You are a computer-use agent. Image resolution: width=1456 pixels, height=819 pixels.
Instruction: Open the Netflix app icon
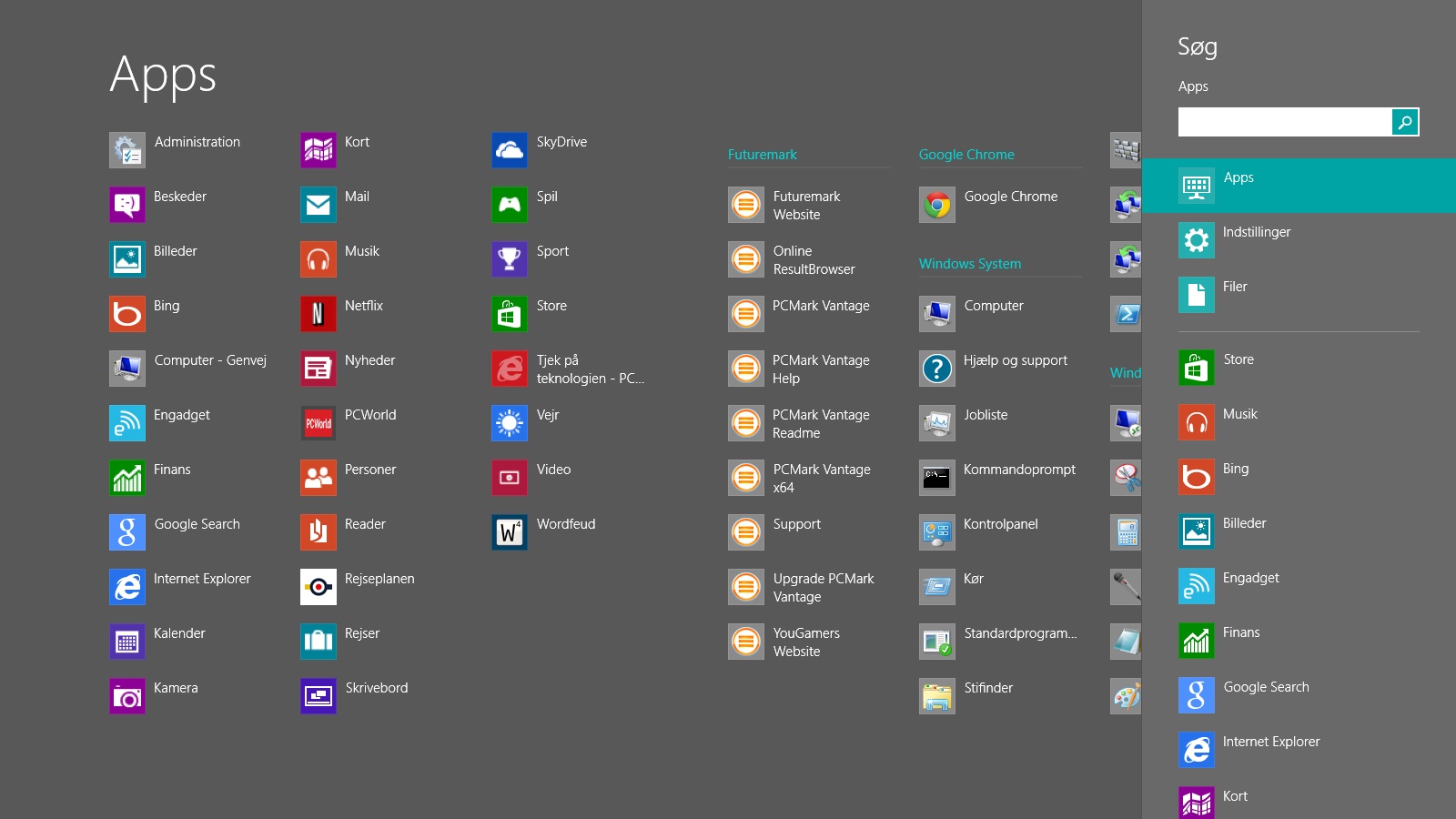pos(318,314)
